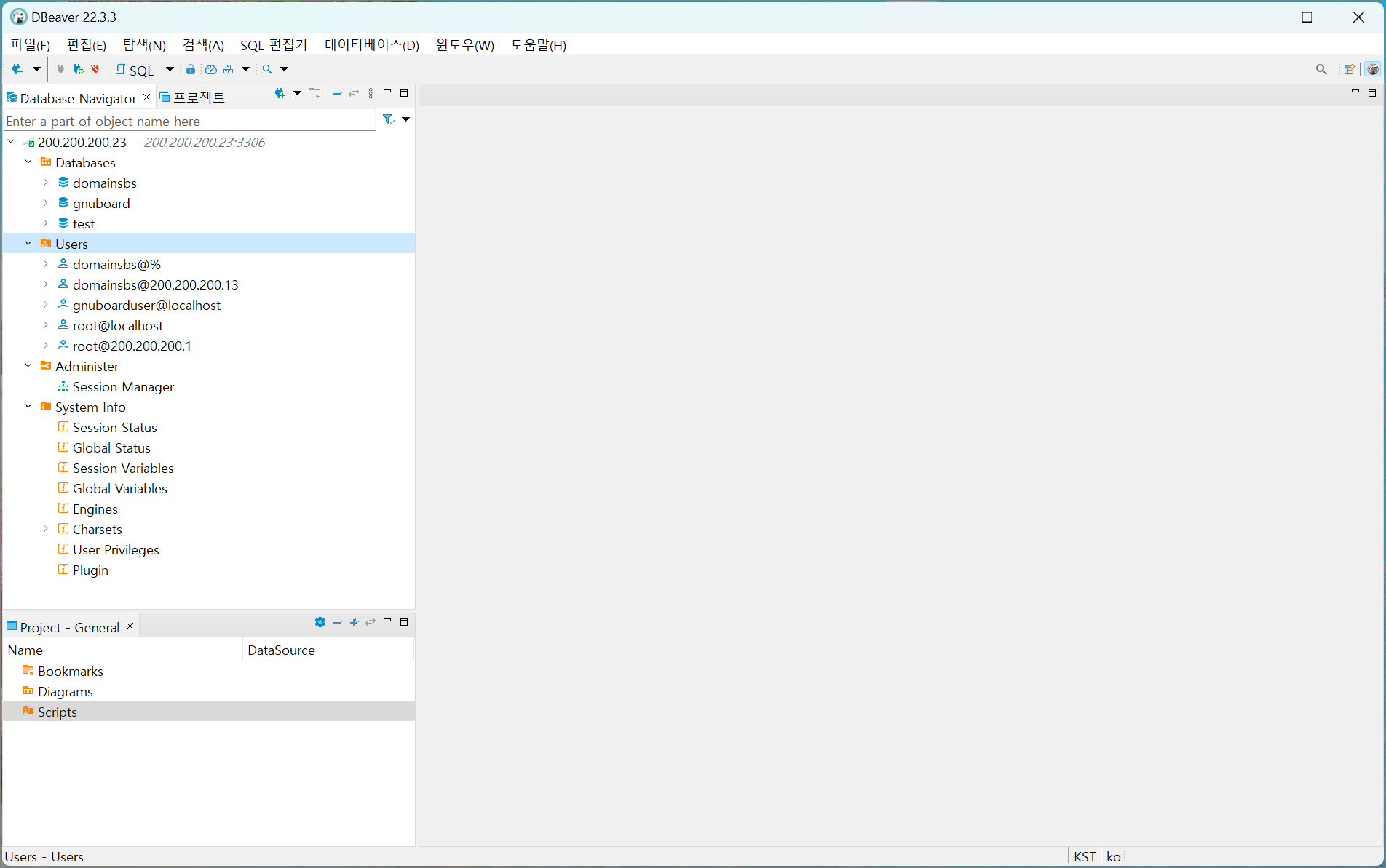Open the navigator view menu dots
1386x868 pixels.
[x=371, y=93]
